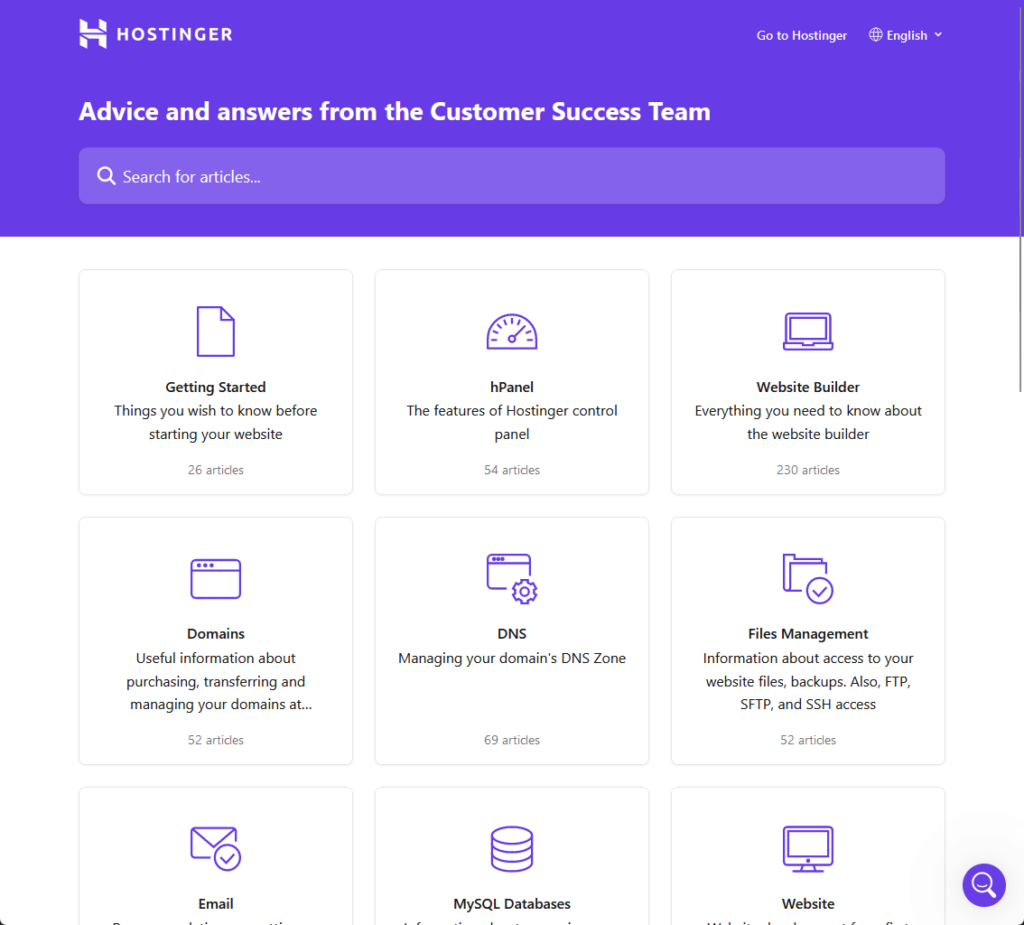Open the DNS category title

pos(511,634)
